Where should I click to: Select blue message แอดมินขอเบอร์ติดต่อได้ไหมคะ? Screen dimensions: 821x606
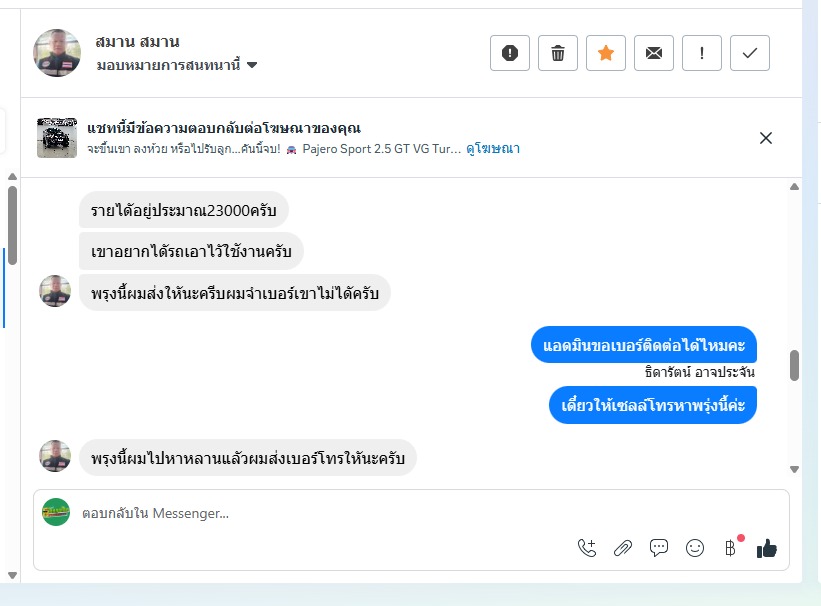point(644,345)
